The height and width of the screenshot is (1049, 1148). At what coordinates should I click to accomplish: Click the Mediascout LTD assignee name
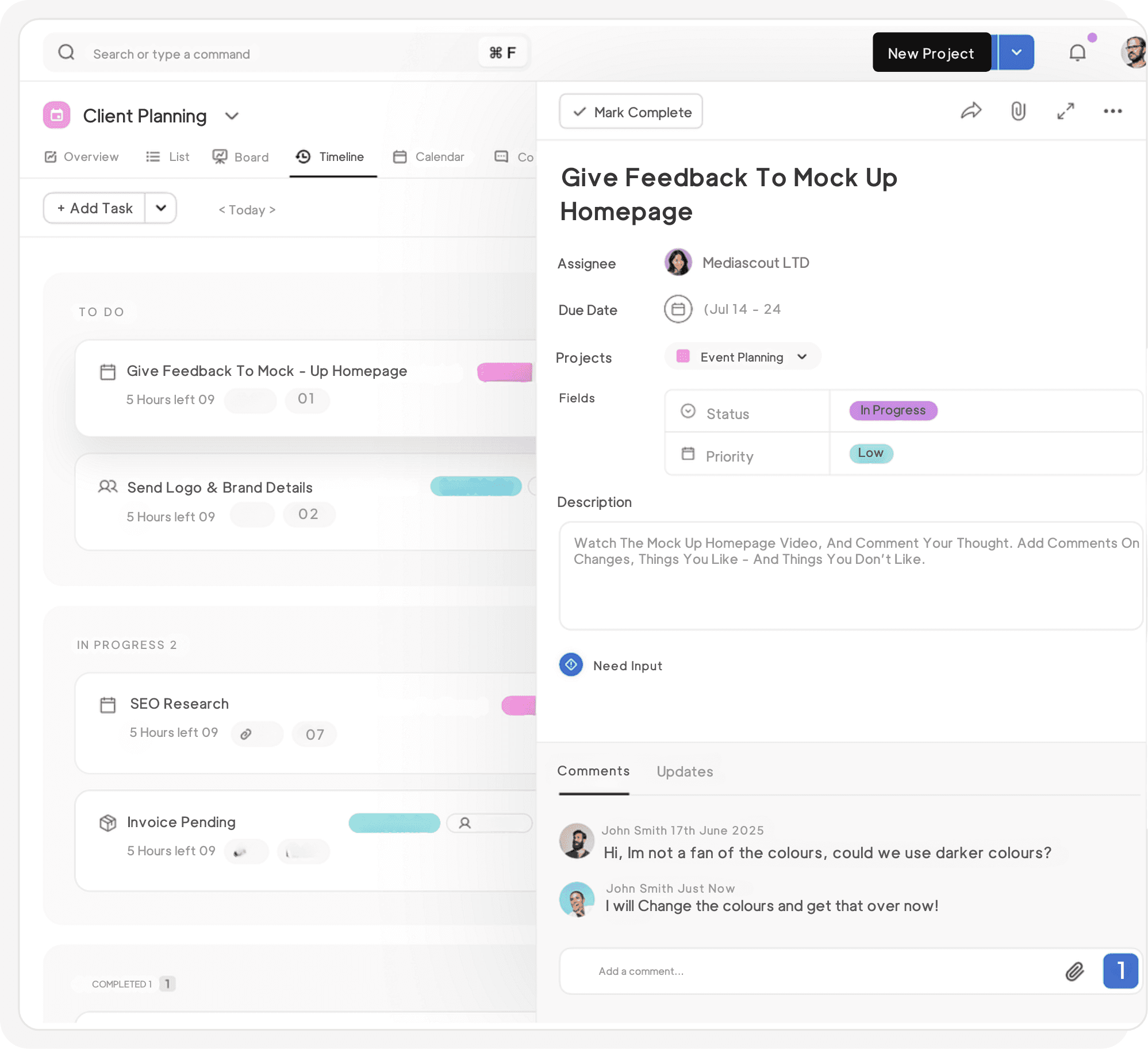(756, 263)
